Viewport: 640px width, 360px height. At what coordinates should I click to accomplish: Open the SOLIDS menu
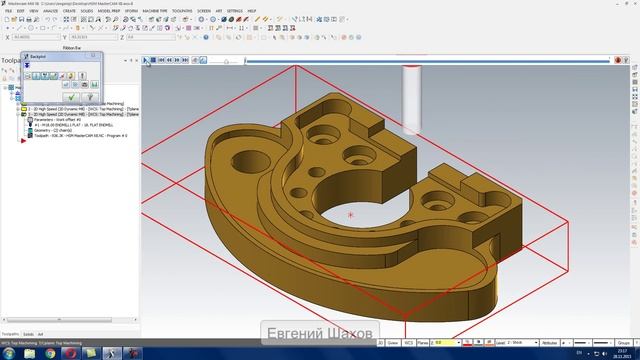[x=87, y=11]
